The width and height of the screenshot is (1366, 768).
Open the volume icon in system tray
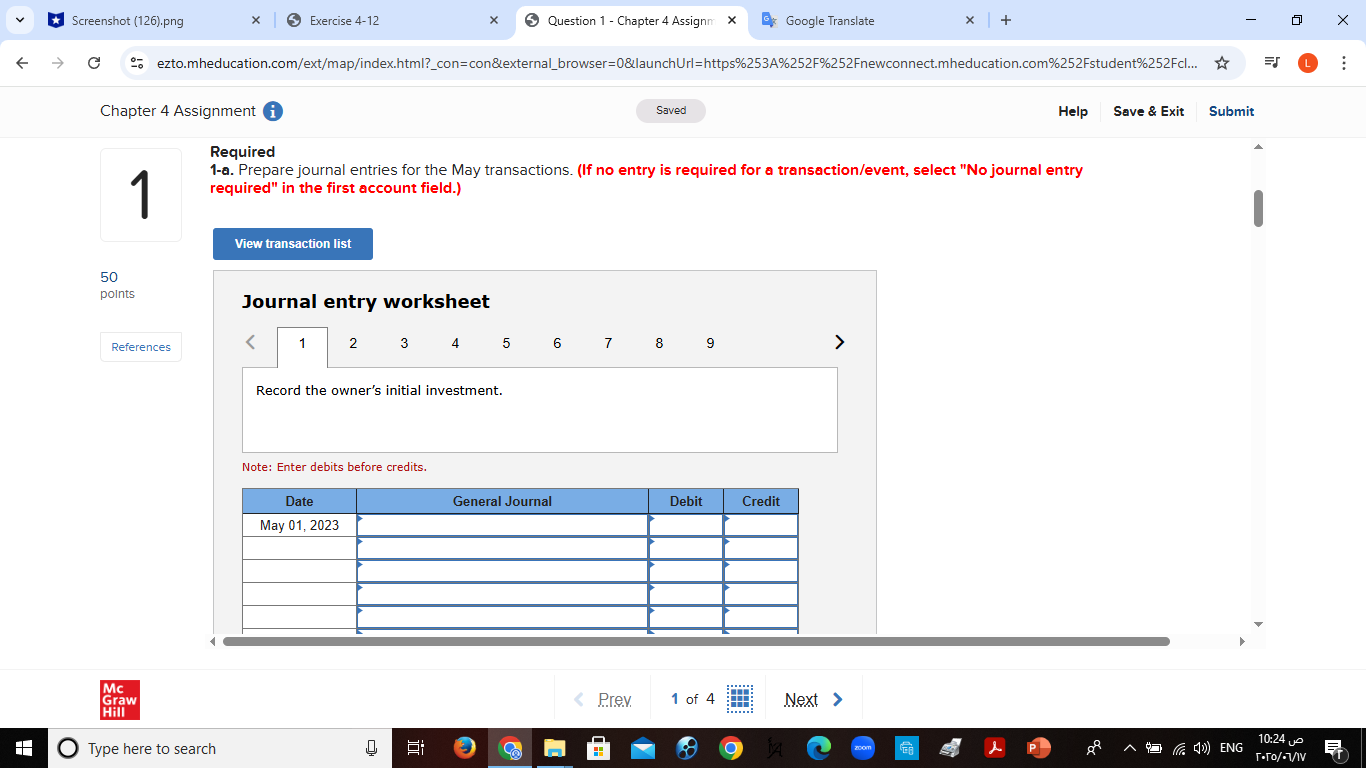[x=1200, y=748]
